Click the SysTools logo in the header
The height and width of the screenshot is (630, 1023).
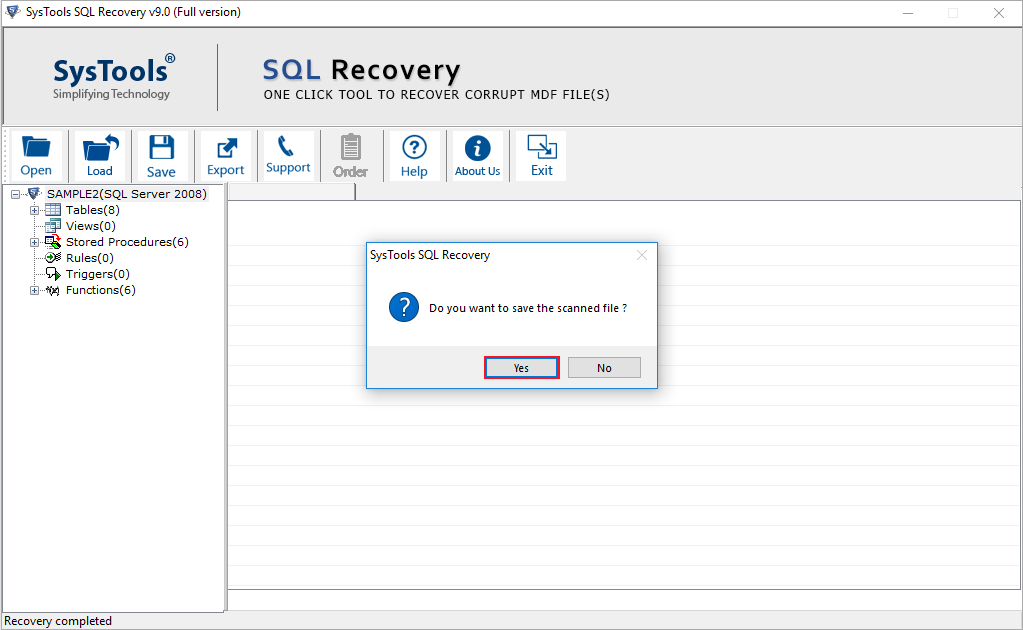(114, 77)
